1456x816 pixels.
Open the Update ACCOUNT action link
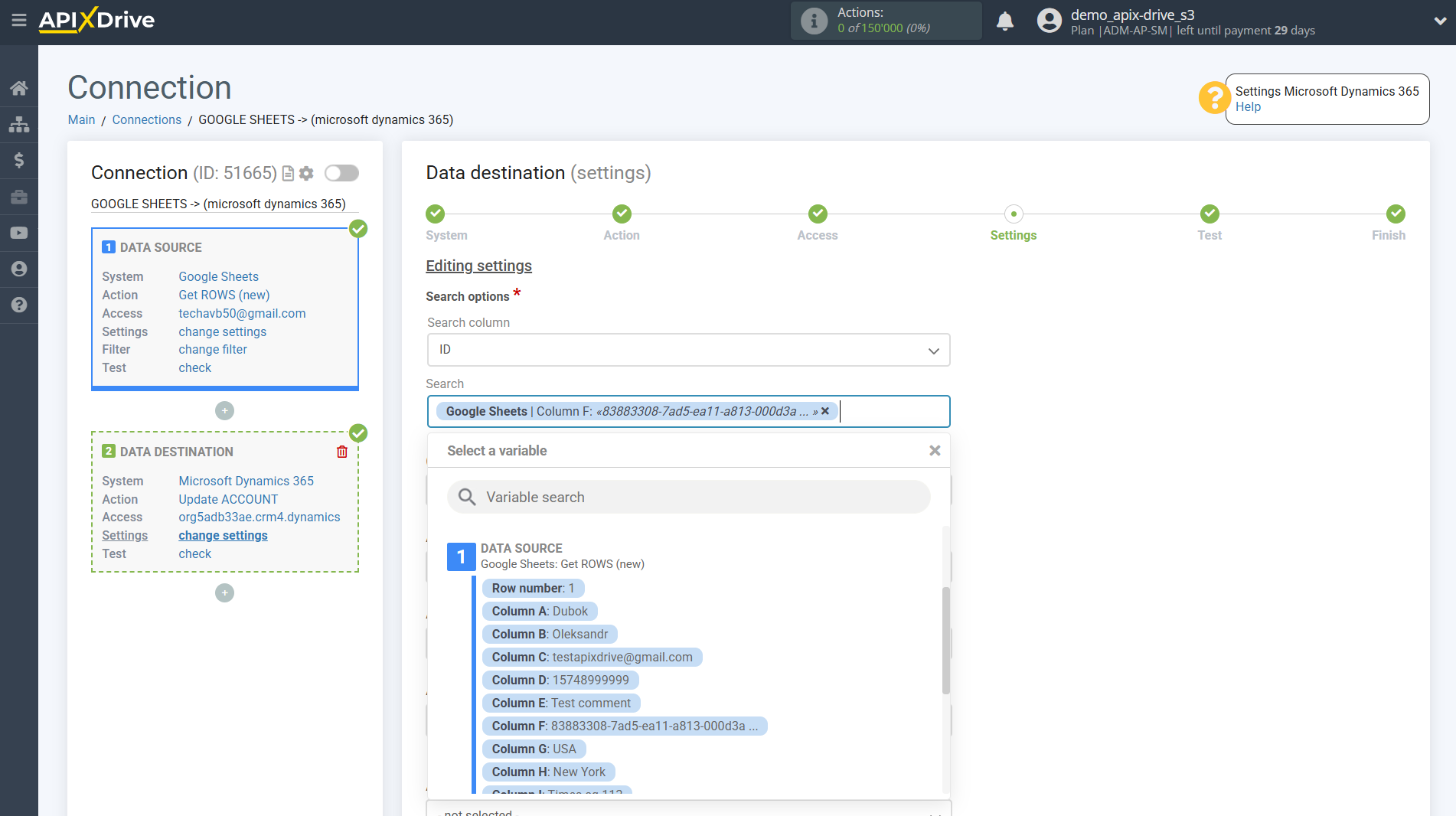228,500
